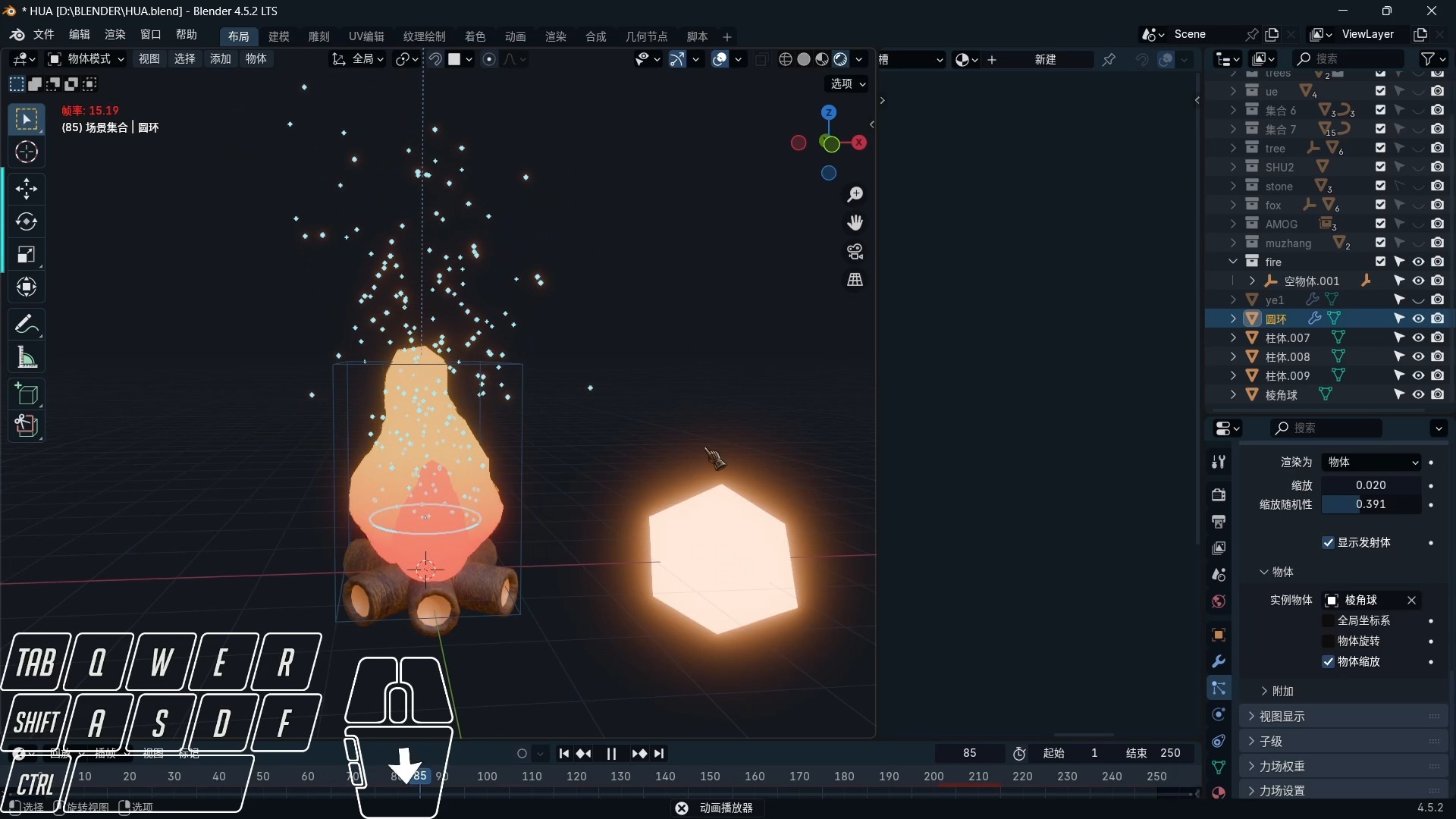The height and width of the screenshot is (819, 1456).
Task: Toggle the snap magnet icon
Action: pos(435,59)
